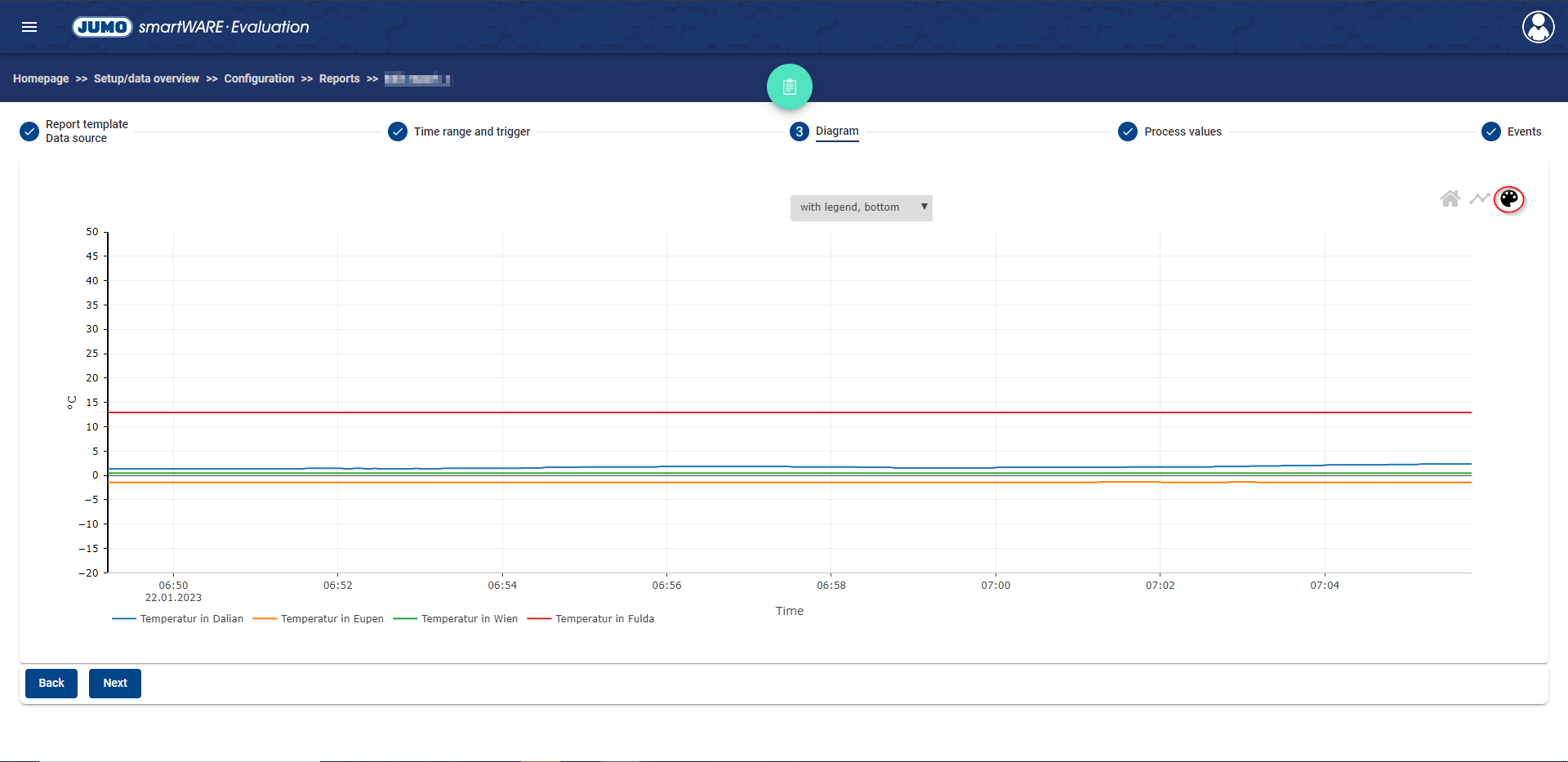Reset chart view with home icon

1450,198
